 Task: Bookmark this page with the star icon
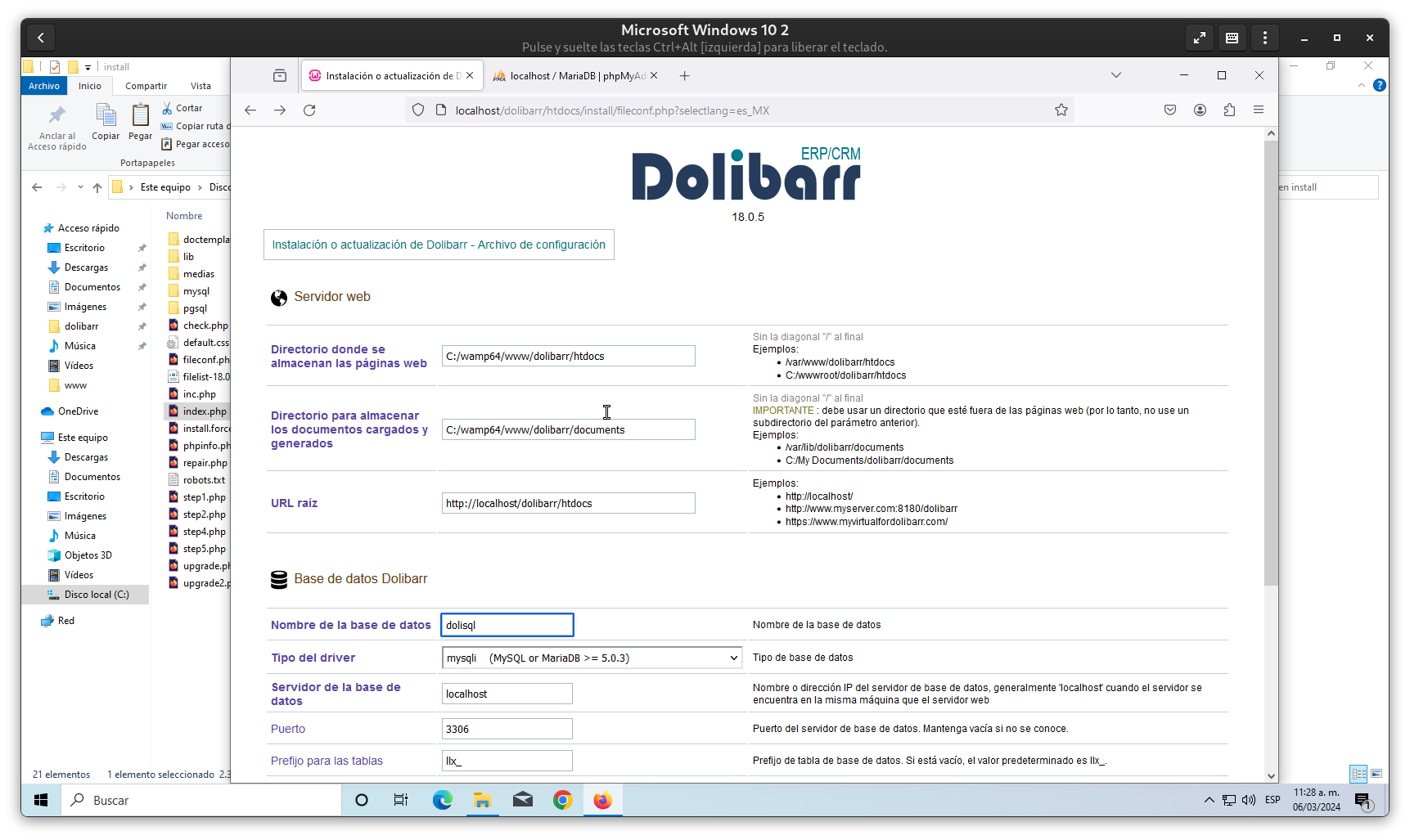[1061, 110]
